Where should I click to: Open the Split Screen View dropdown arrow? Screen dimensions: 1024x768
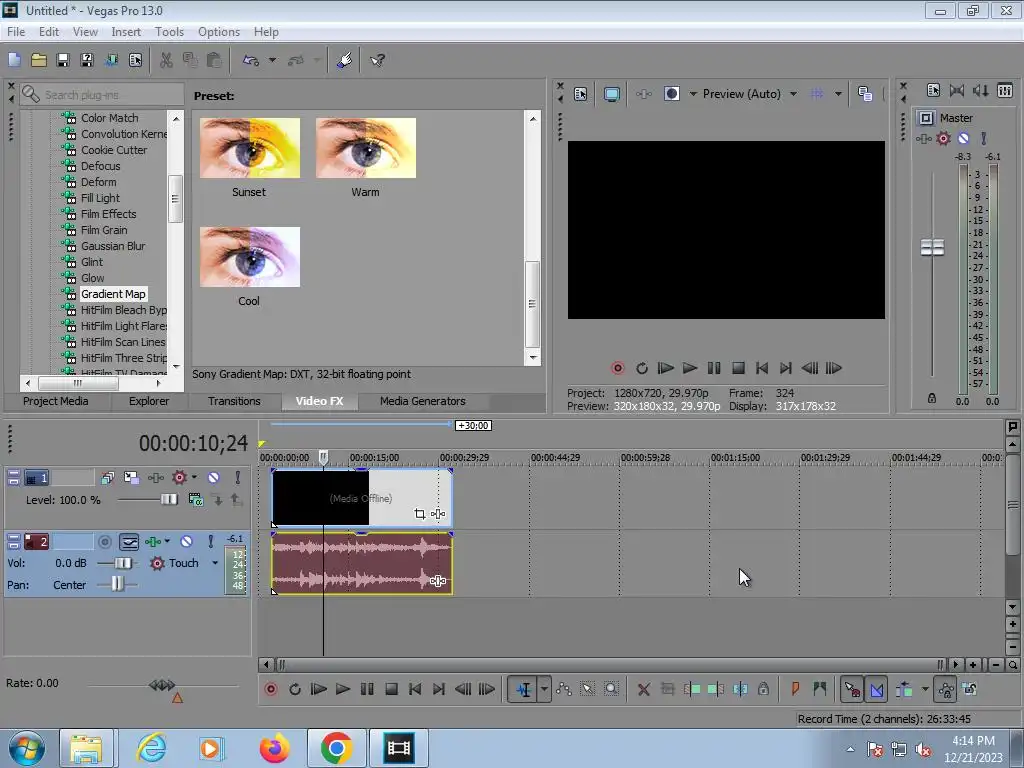coord(693,94)
